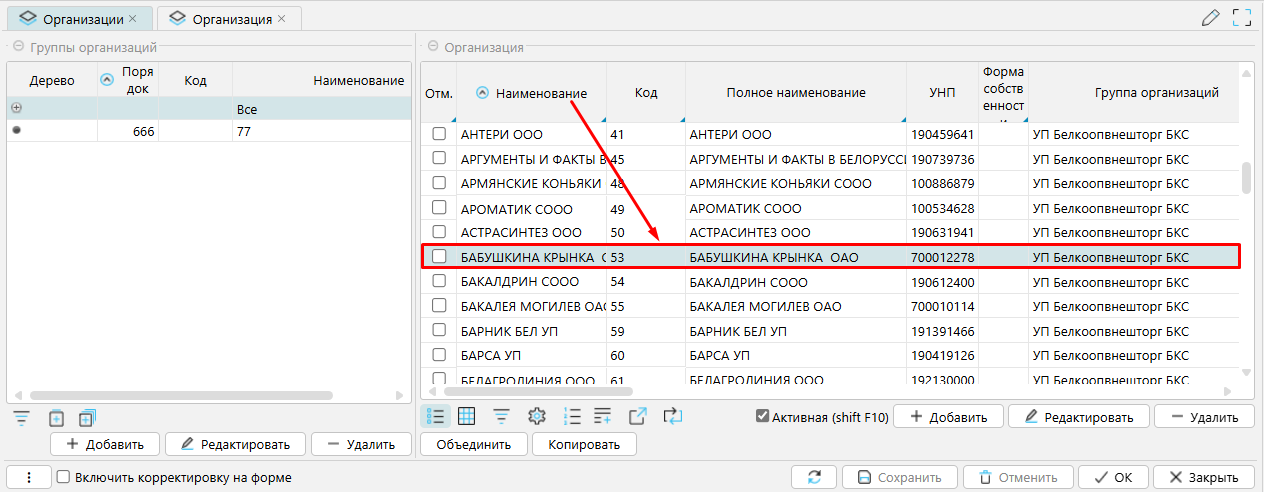1264x492 pixels.
Task: Select the БАКАЛДРИН СООО row
Action: (520, 282)
